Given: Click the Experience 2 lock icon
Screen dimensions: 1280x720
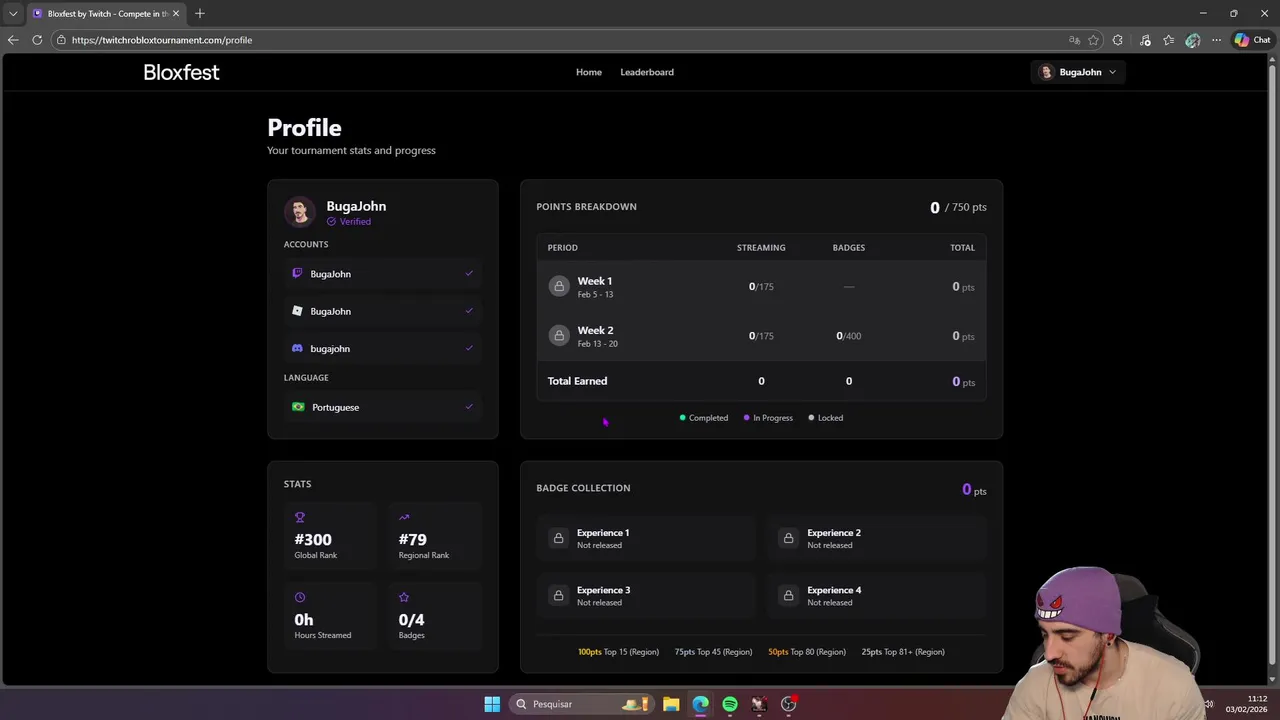Looking at the screenshot, I should [x=788, y=538].
